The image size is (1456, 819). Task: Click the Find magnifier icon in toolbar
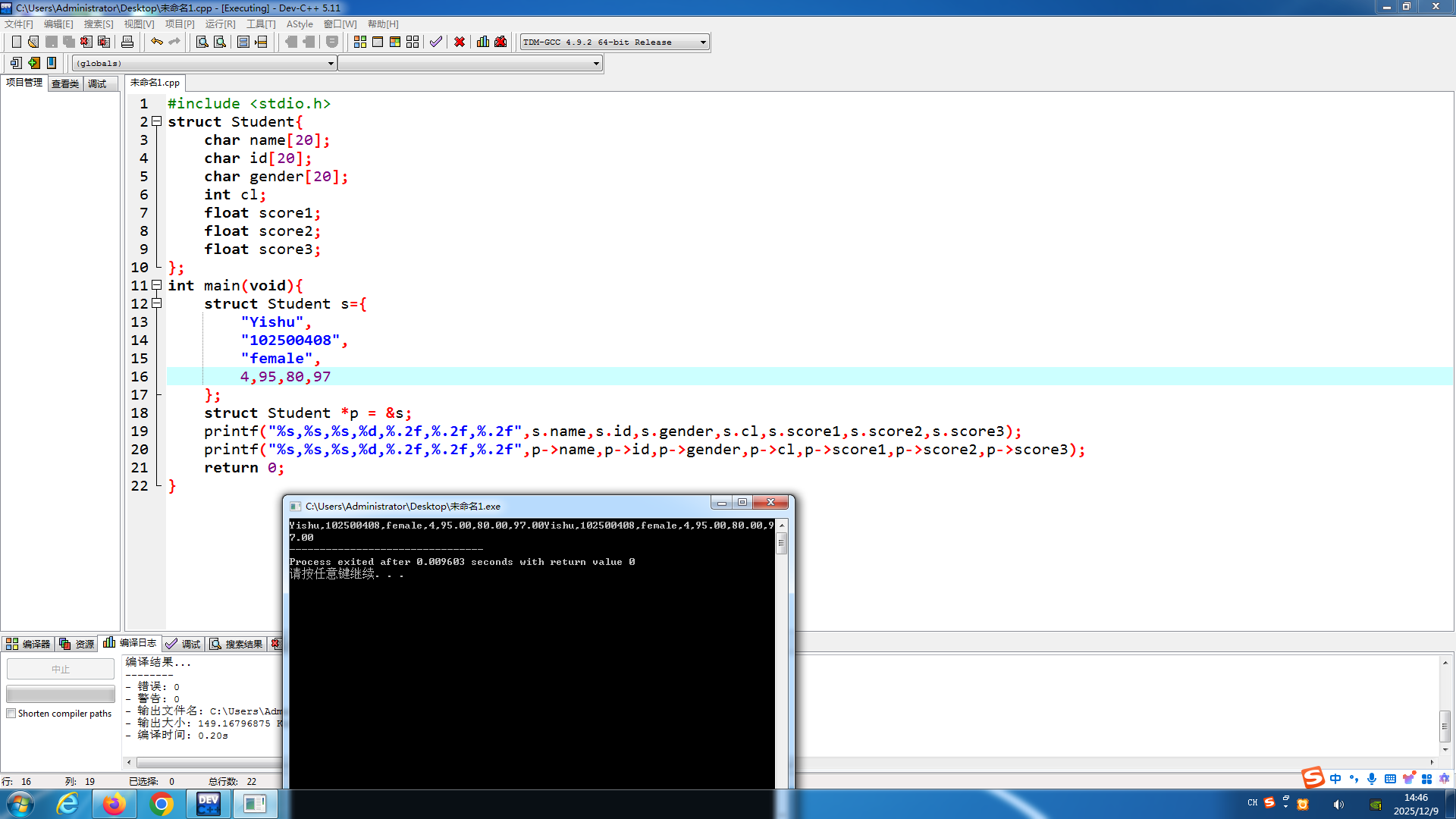(x=202, y=42)
